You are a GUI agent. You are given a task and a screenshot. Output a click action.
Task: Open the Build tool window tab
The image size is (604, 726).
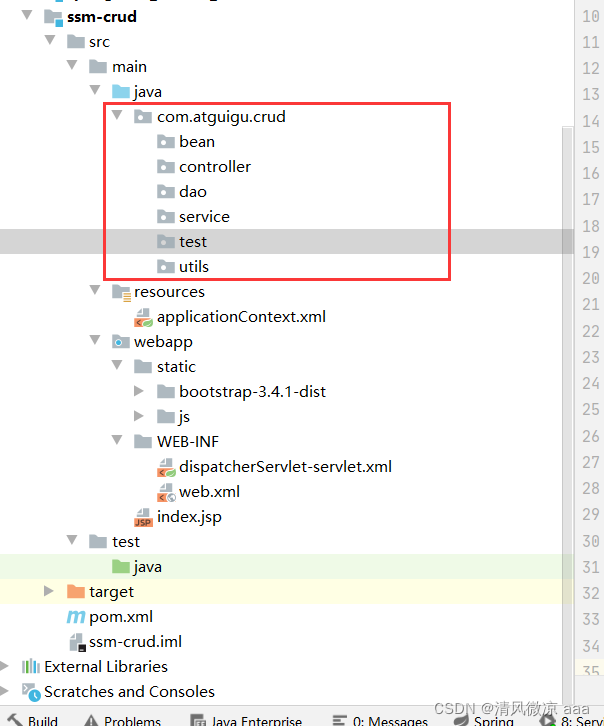(33, 720)
